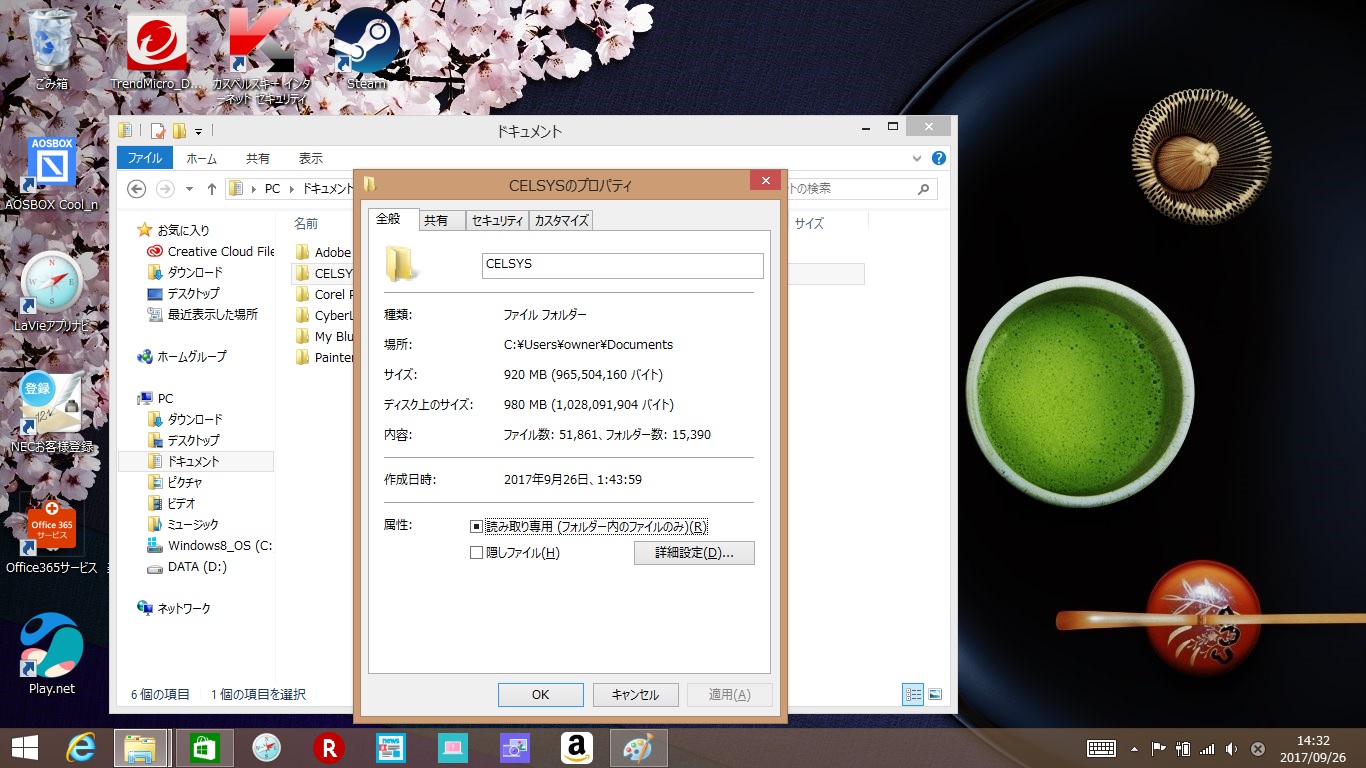Open Quick Access Toolbar customize dropdown
This screenshot has height=768, width=1366.
(x=199, y=131)
